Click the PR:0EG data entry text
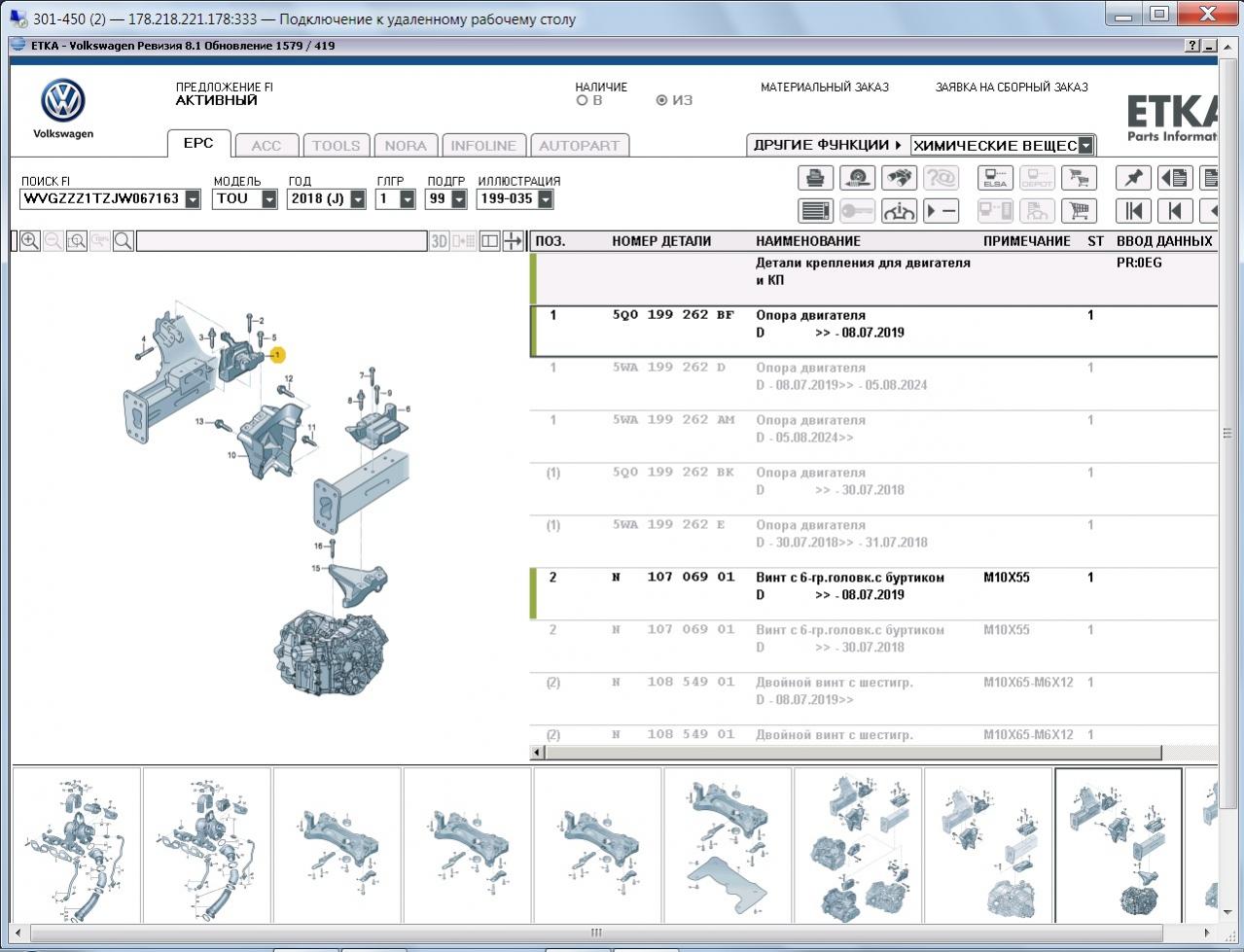Screen dimensions: 1244x952 point(1139,263)
